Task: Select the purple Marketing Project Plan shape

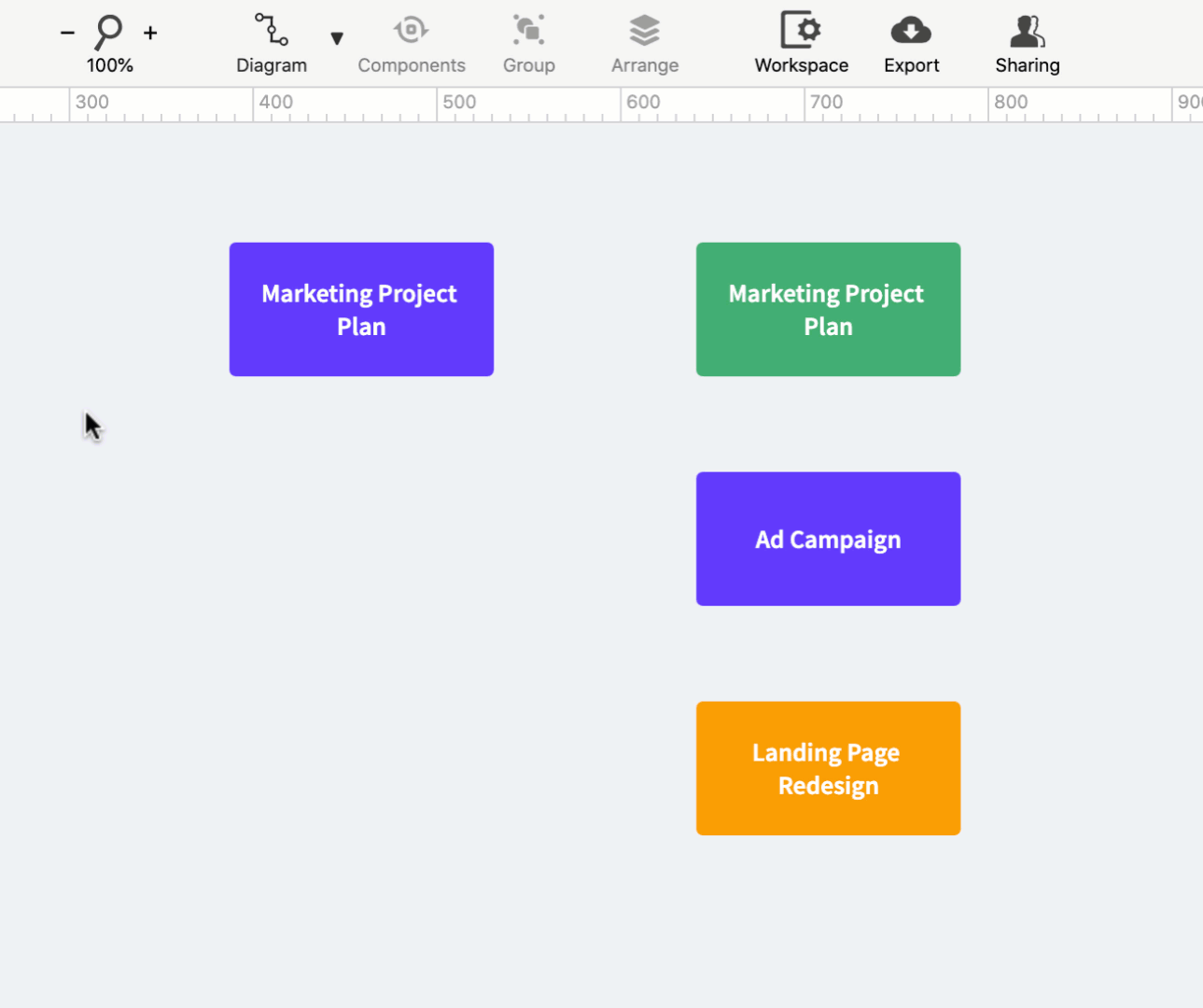Action: pyautogui.click(x=361, y=309)
